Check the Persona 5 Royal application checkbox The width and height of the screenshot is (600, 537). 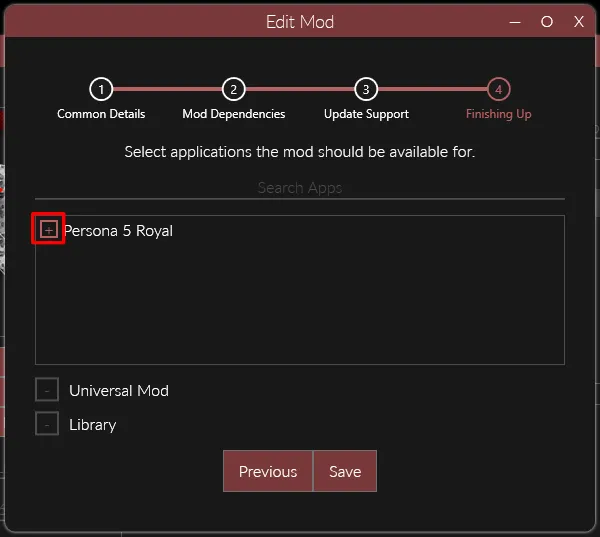(x=49, y=229)
